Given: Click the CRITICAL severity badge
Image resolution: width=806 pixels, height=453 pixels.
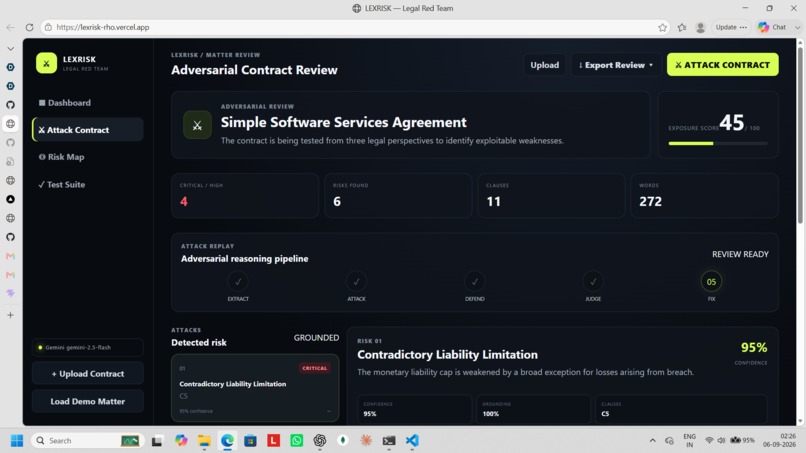Looking at the screenshot, I should tap(315, 368).
